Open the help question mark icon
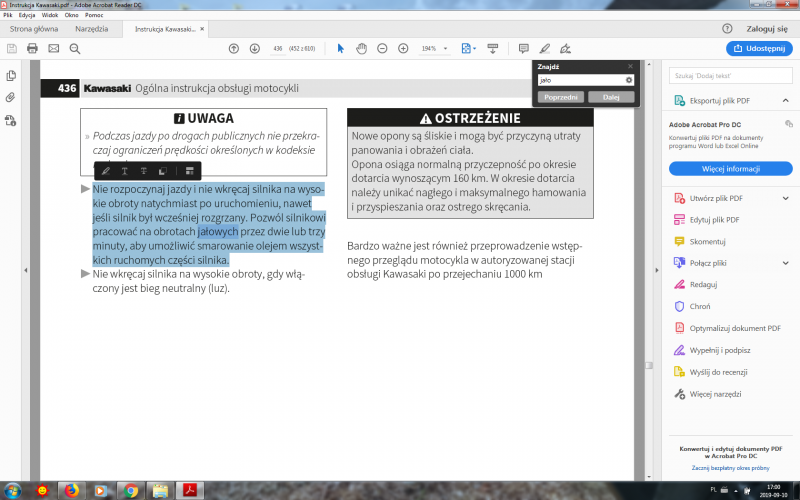Image resolution: width=800 pixels, height=500 pixels. [727, 29]
